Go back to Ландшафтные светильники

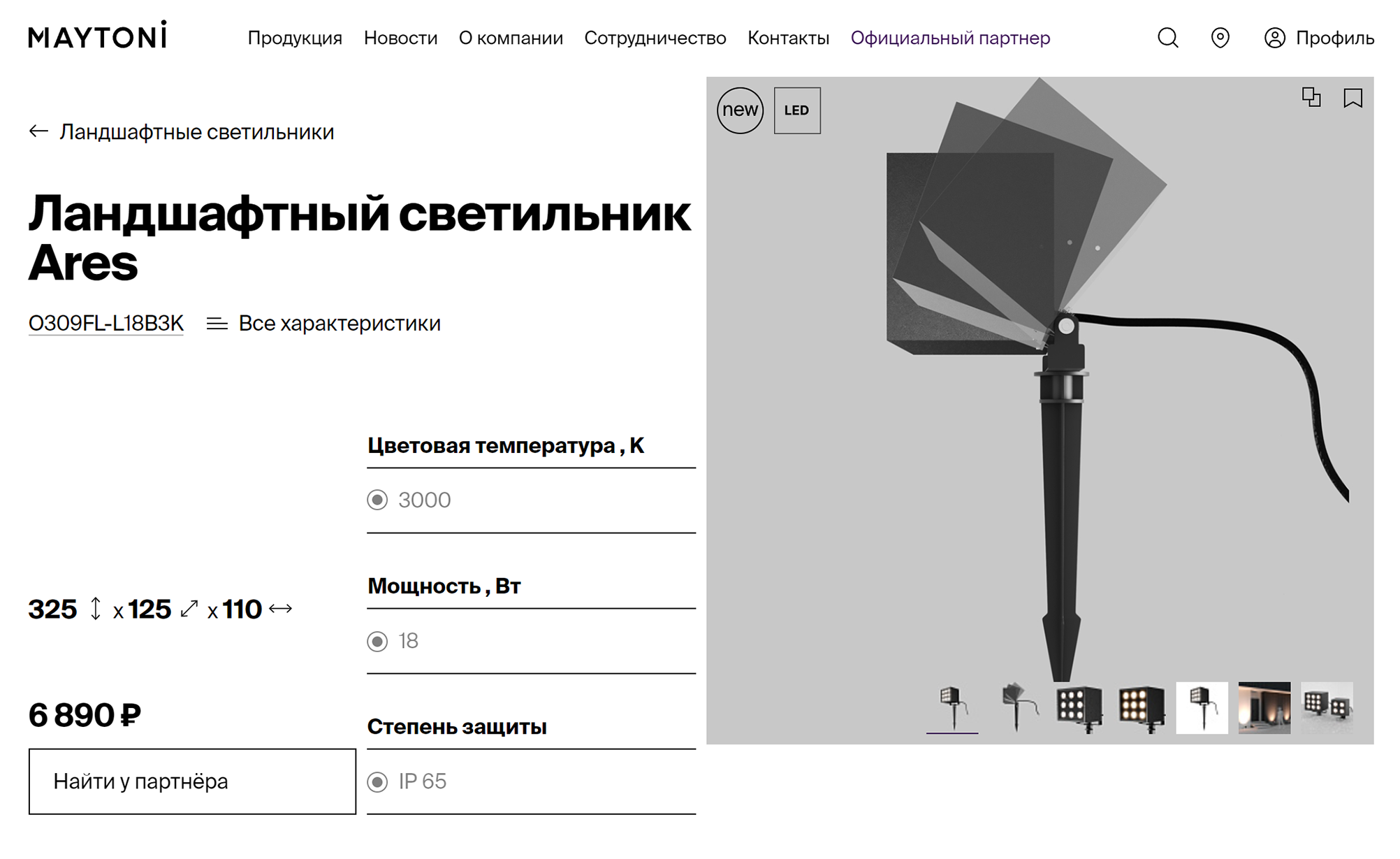197,131
